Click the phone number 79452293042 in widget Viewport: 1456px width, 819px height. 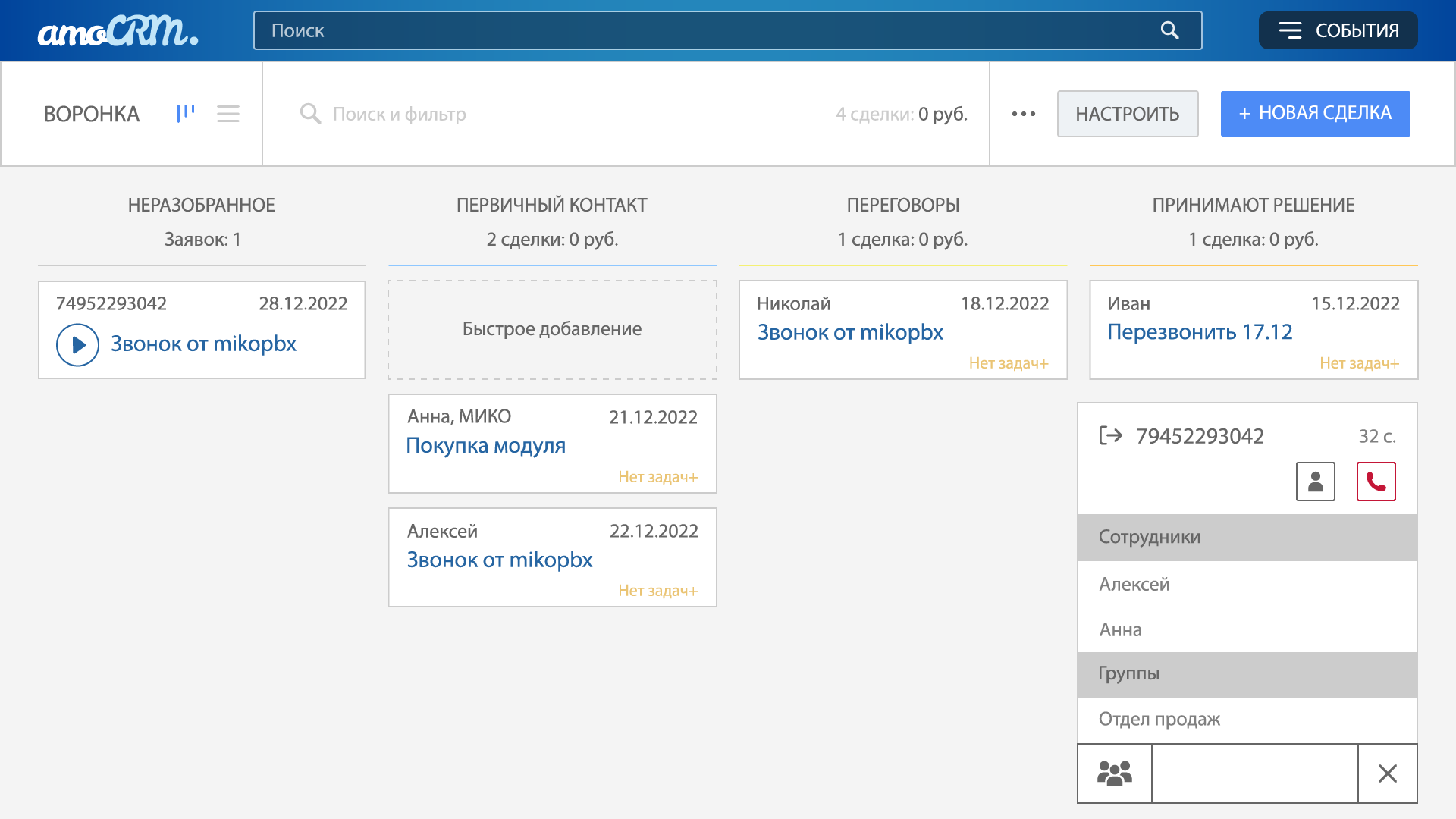click(x=1200, y=436)
